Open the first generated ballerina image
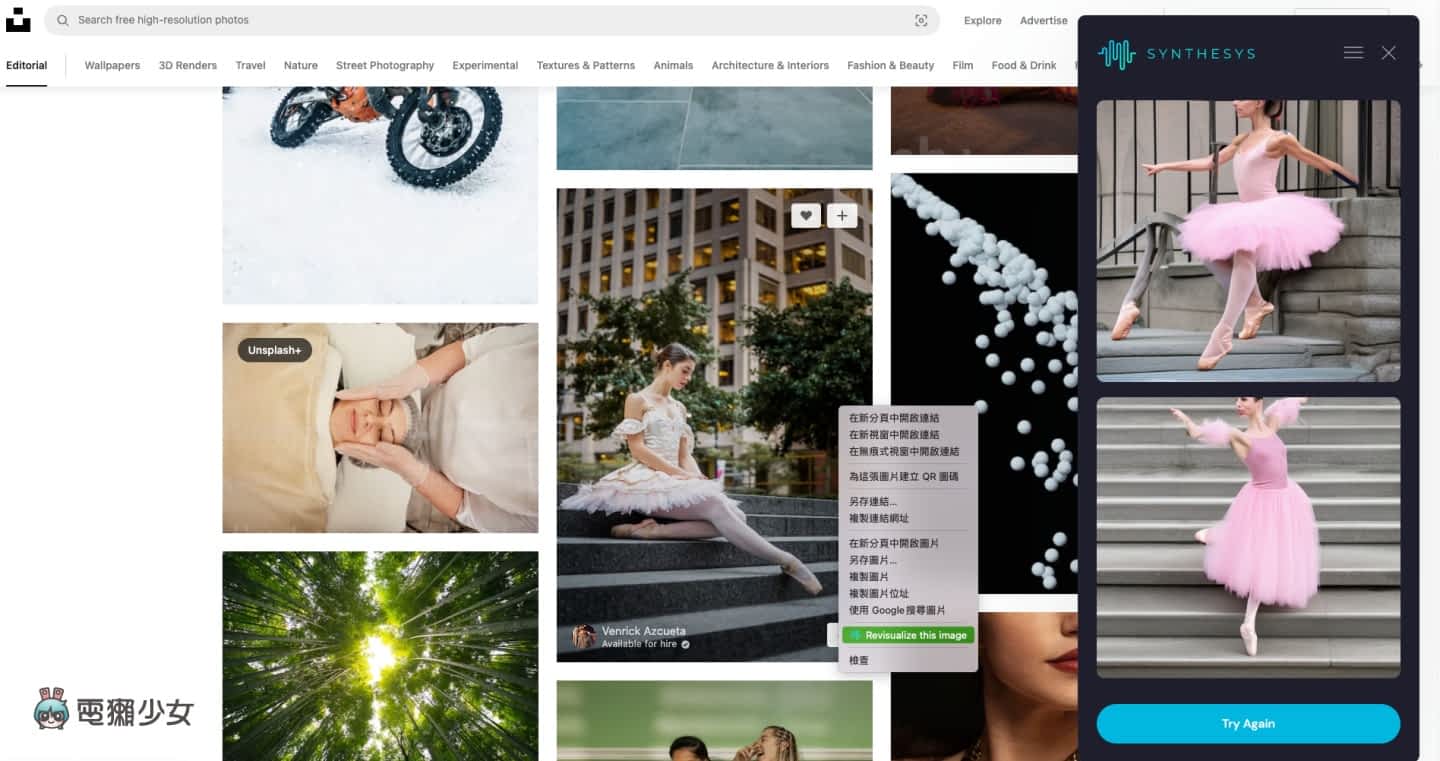 (x=1248, y=240)
